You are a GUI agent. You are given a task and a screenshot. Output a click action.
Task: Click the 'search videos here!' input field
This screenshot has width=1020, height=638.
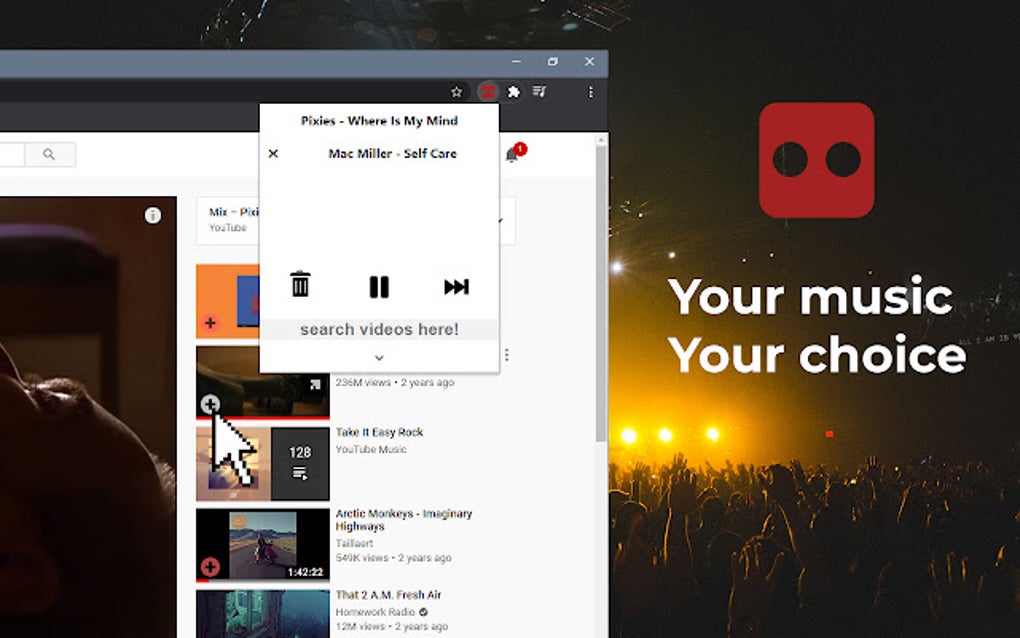pyautogui.click(x=378, y=328)
